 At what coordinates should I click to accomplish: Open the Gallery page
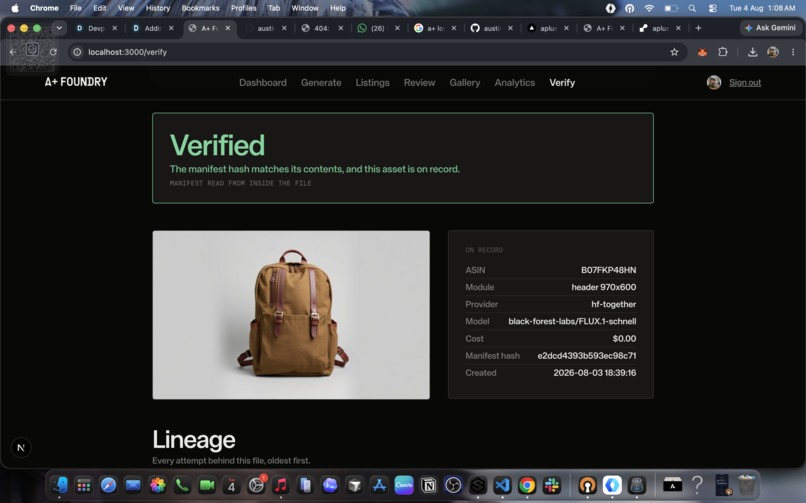(465, 83)
